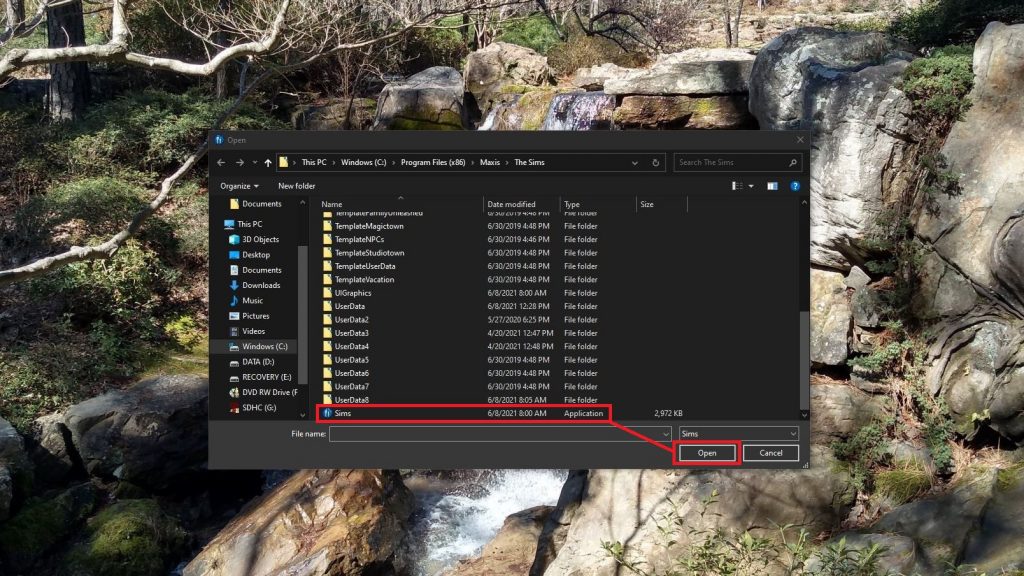1024x576 pixels.
Task: Click the magnifier icon in the search box
Action: click(x=793, y=163)
